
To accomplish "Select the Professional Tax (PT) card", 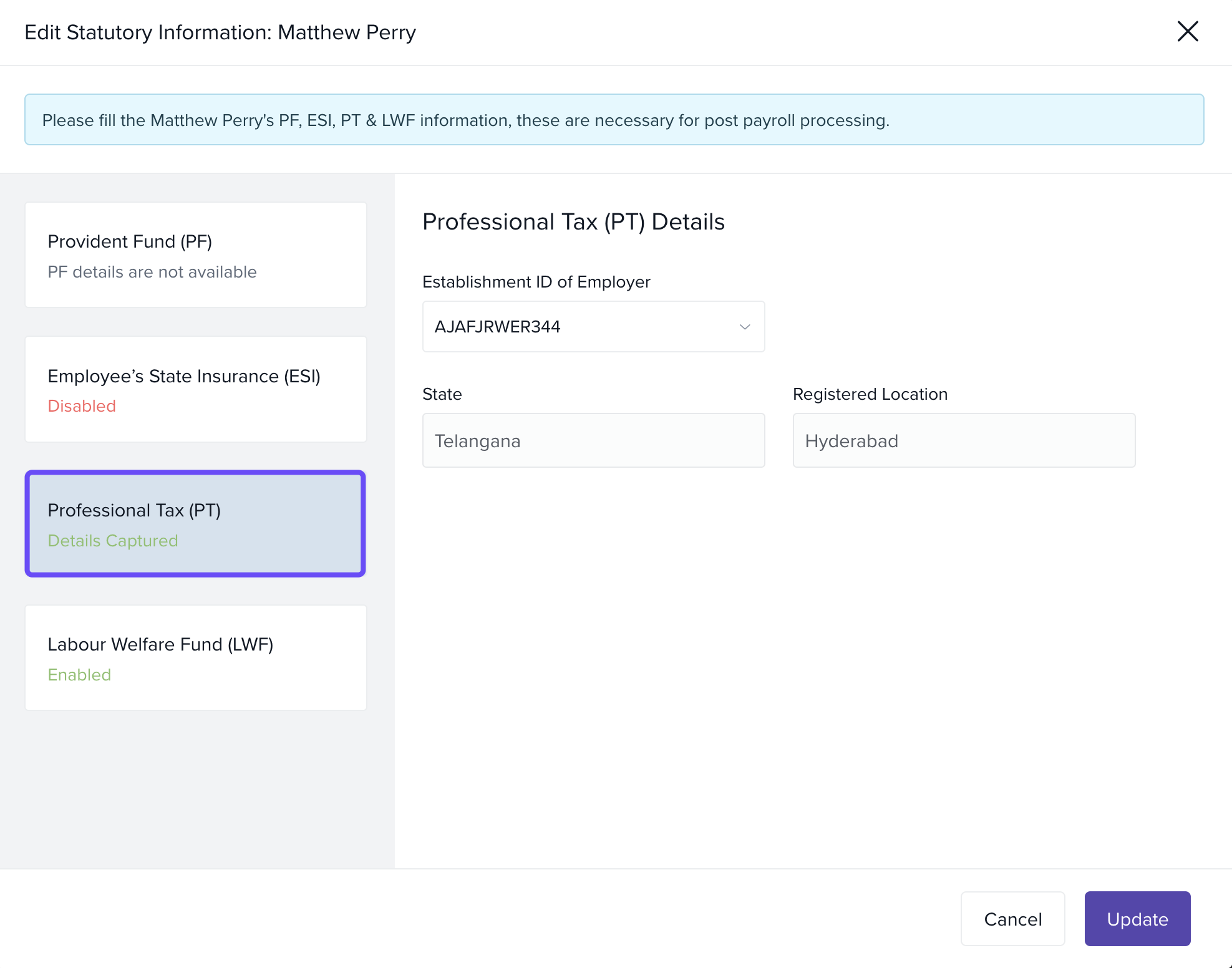I will click(x=195, y=523).
